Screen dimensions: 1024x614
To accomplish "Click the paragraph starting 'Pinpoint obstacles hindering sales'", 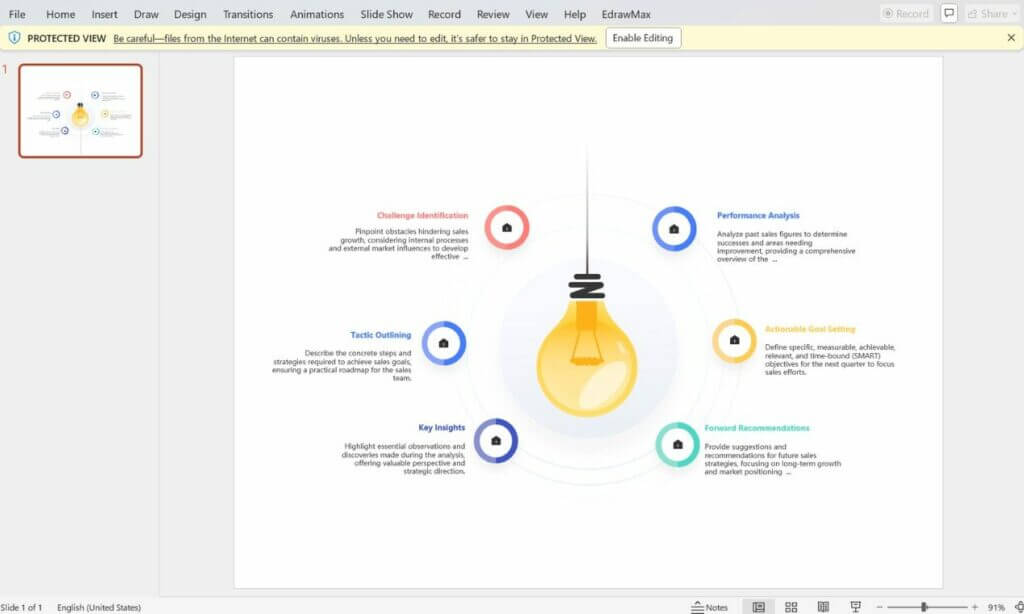I will [398, 244].
